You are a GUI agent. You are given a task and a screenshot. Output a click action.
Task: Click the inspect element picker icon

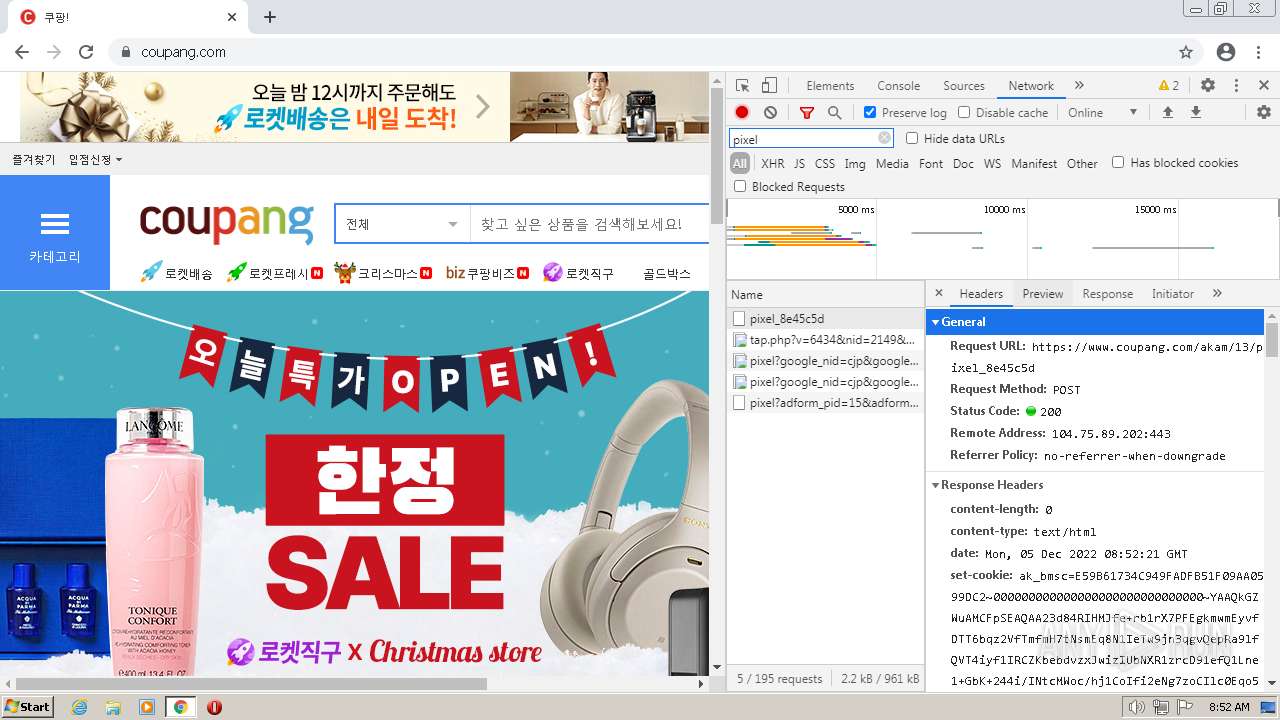[x=742, y=86]
